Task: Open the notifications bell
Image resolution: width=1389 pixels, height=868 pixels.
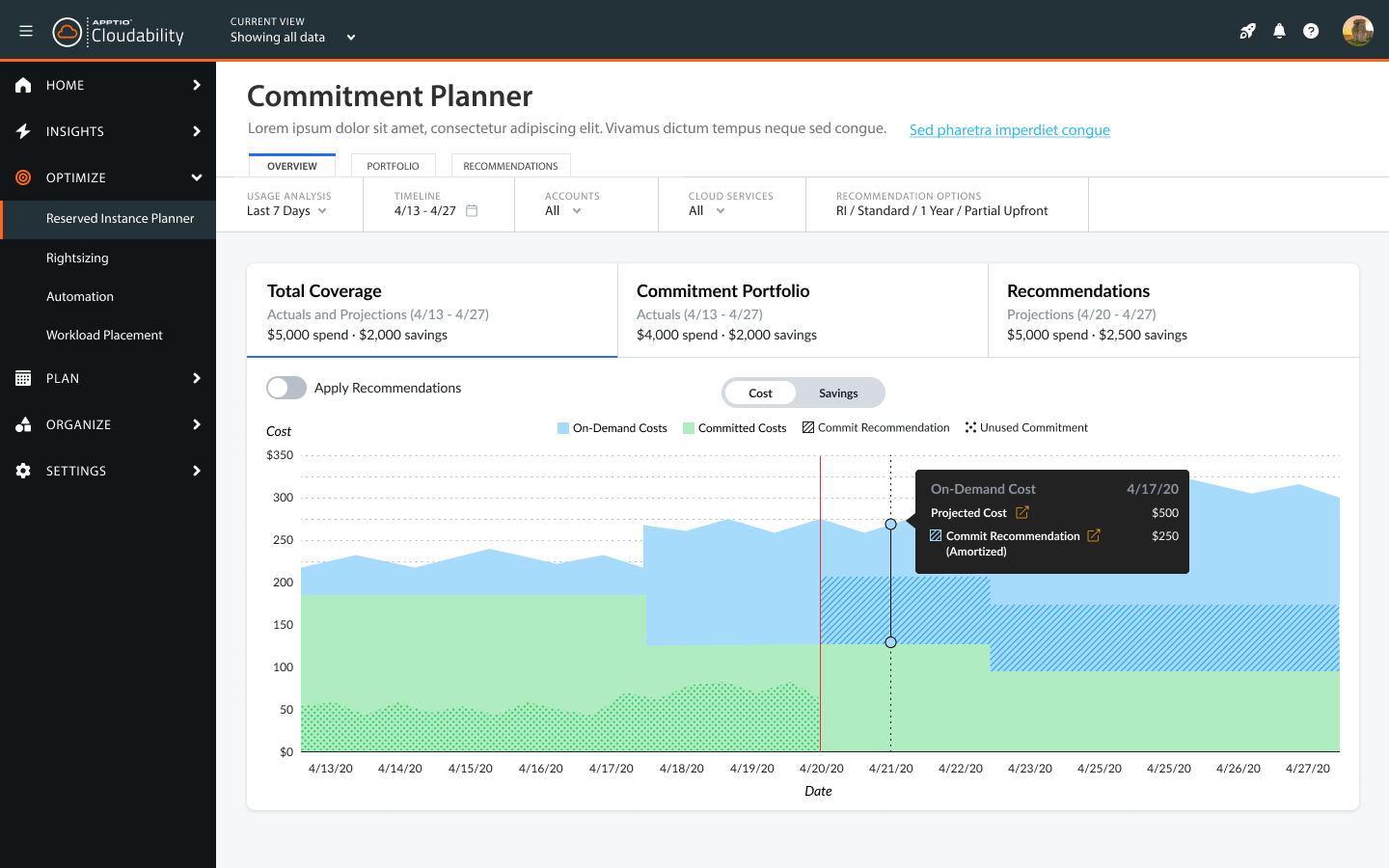Action: 1279,31
